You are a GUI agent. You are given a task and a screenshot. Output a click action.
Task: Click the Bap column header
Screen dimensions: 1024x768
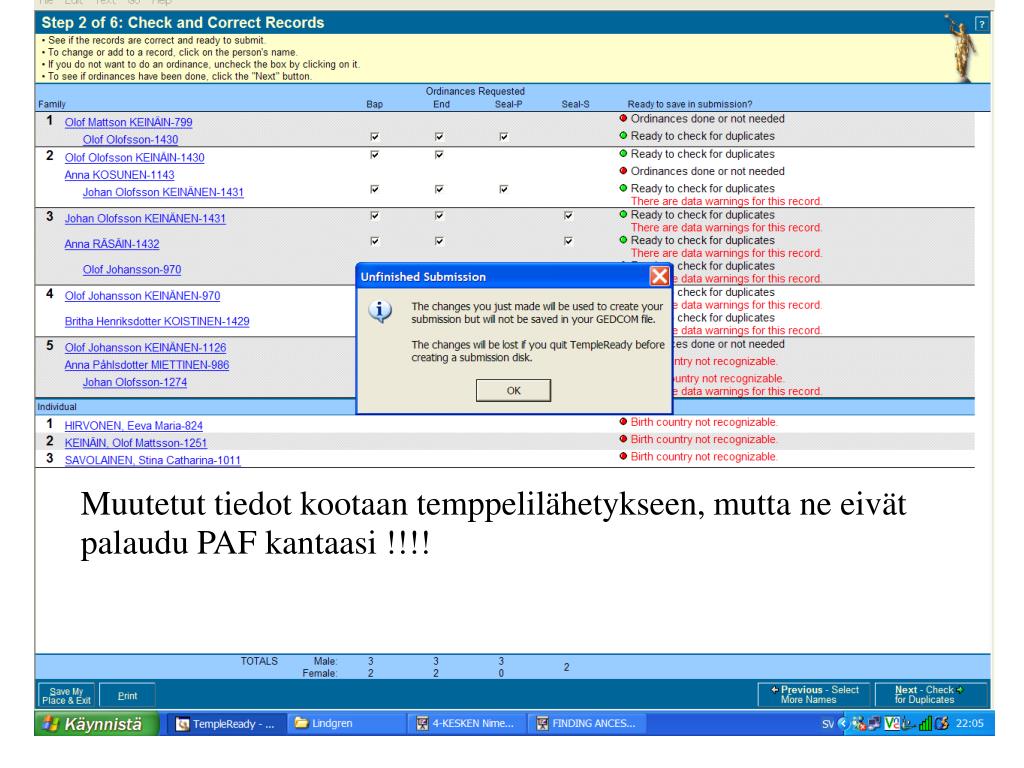tap(374, 104)
